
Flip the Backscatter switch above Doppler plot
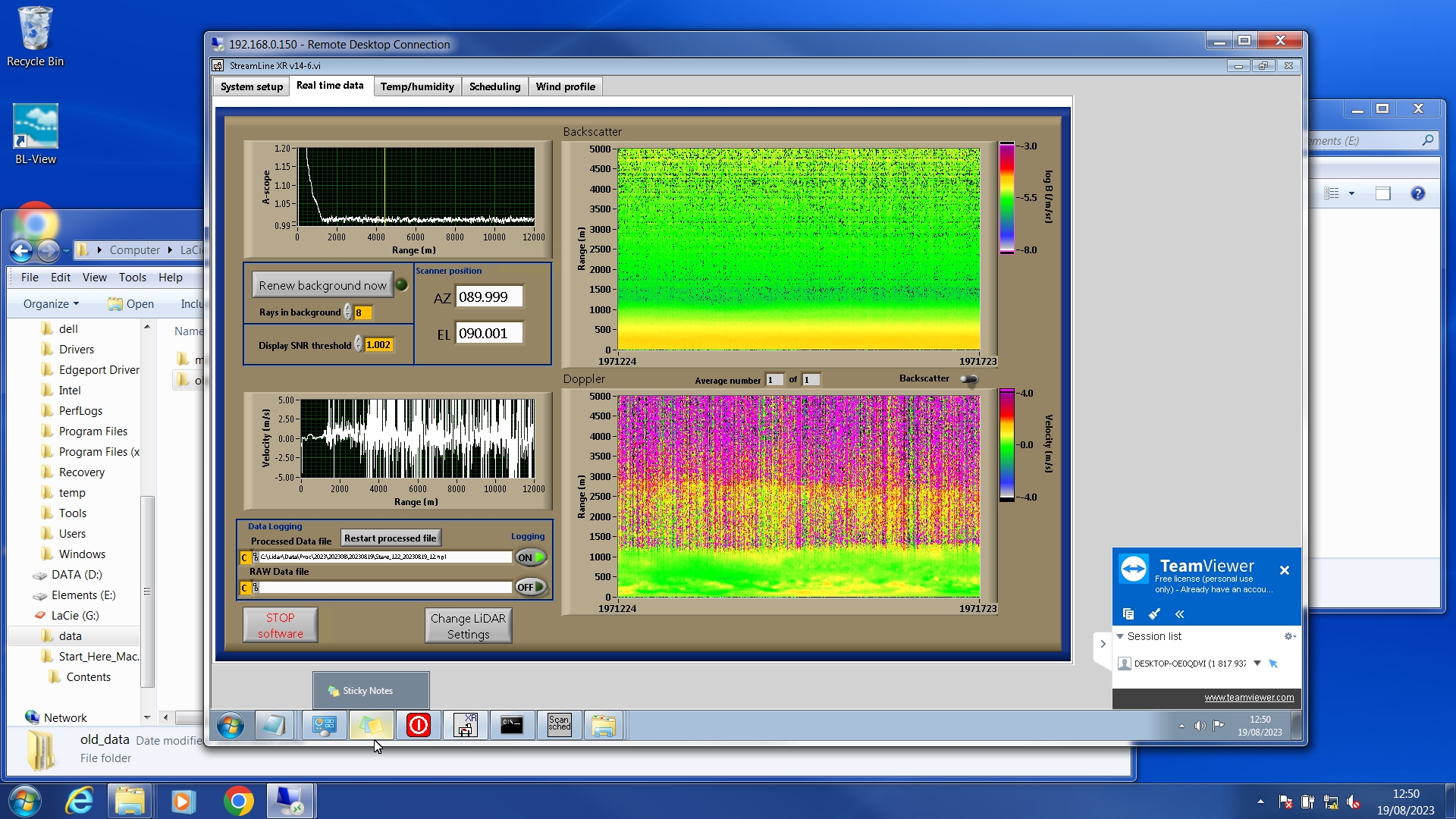tap(969, 379)
